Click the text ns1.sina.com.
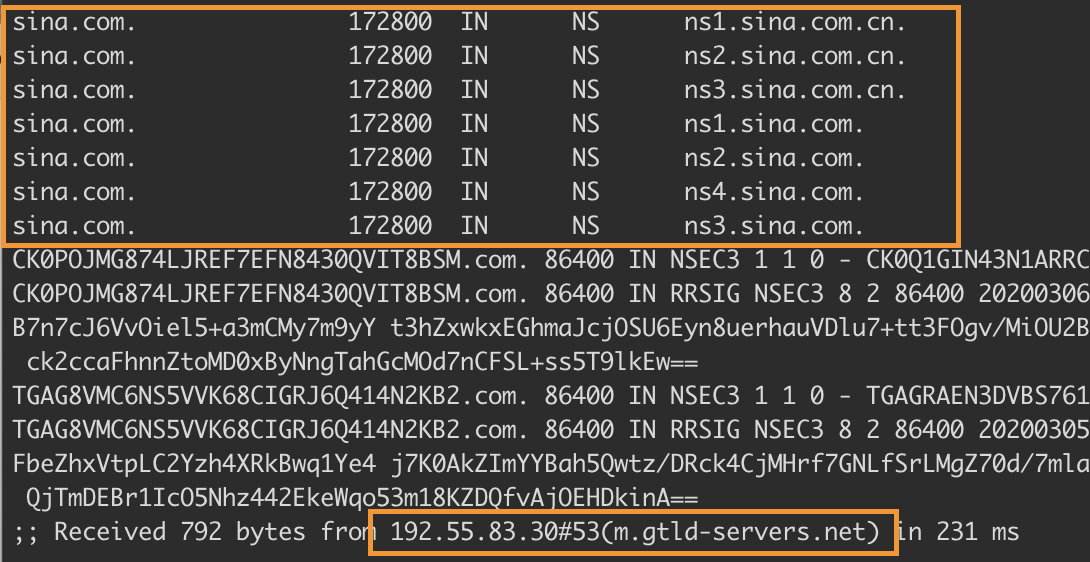Image resolution: width=1090 pixels, height=562 pixels. point(774,125)
